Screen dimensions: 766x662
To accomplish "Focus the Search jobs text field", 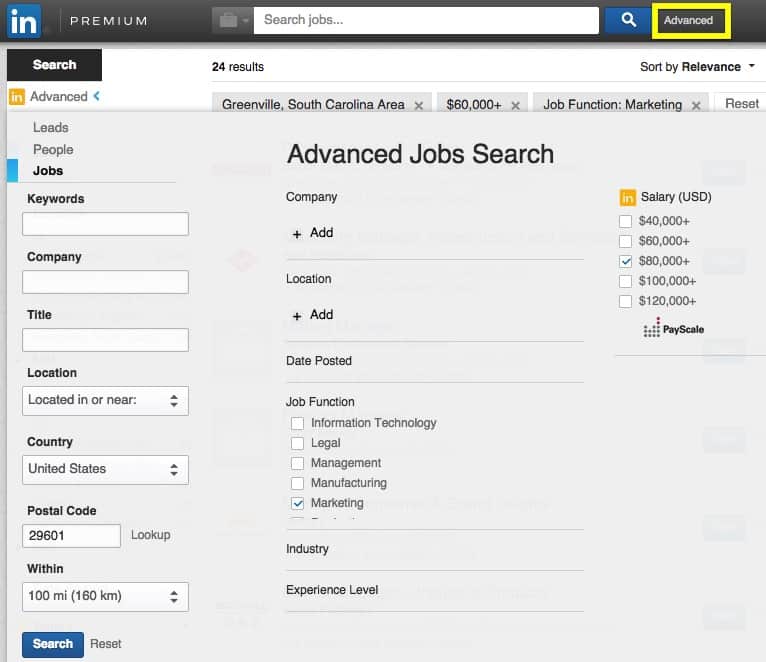I will point(426,20).
